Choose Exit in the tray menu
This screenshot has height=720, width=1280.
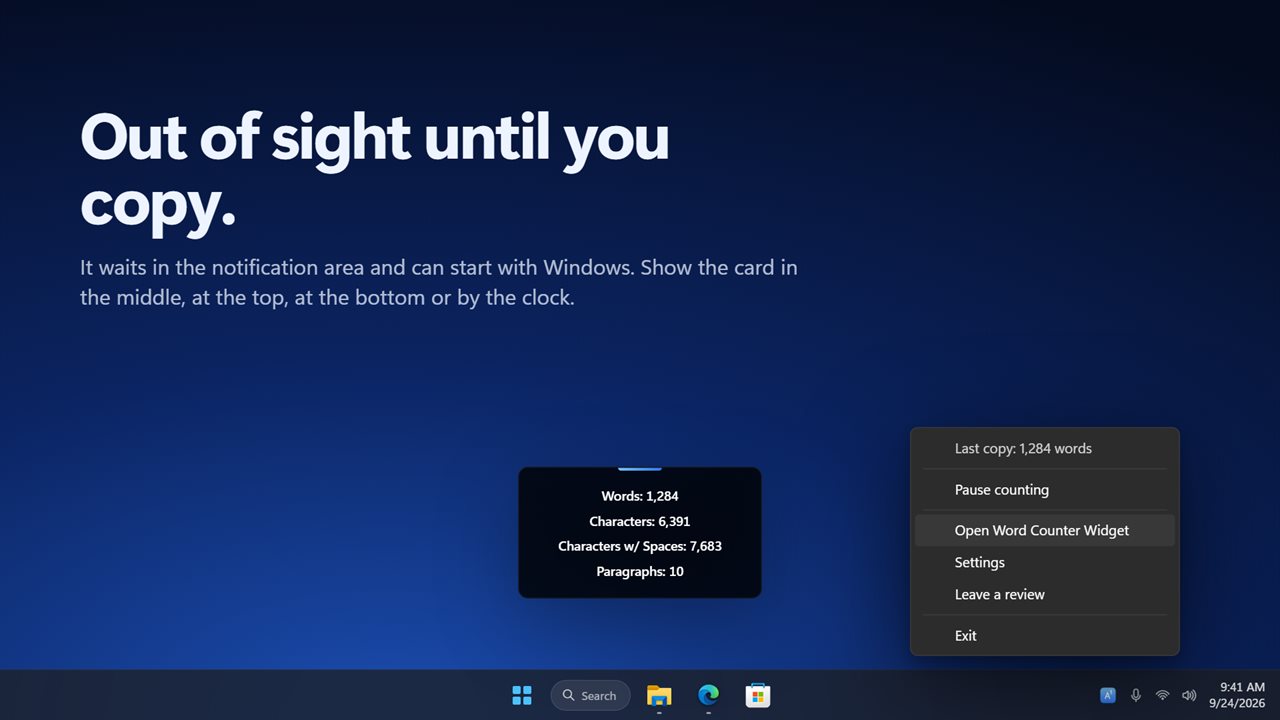point(1045,635)
